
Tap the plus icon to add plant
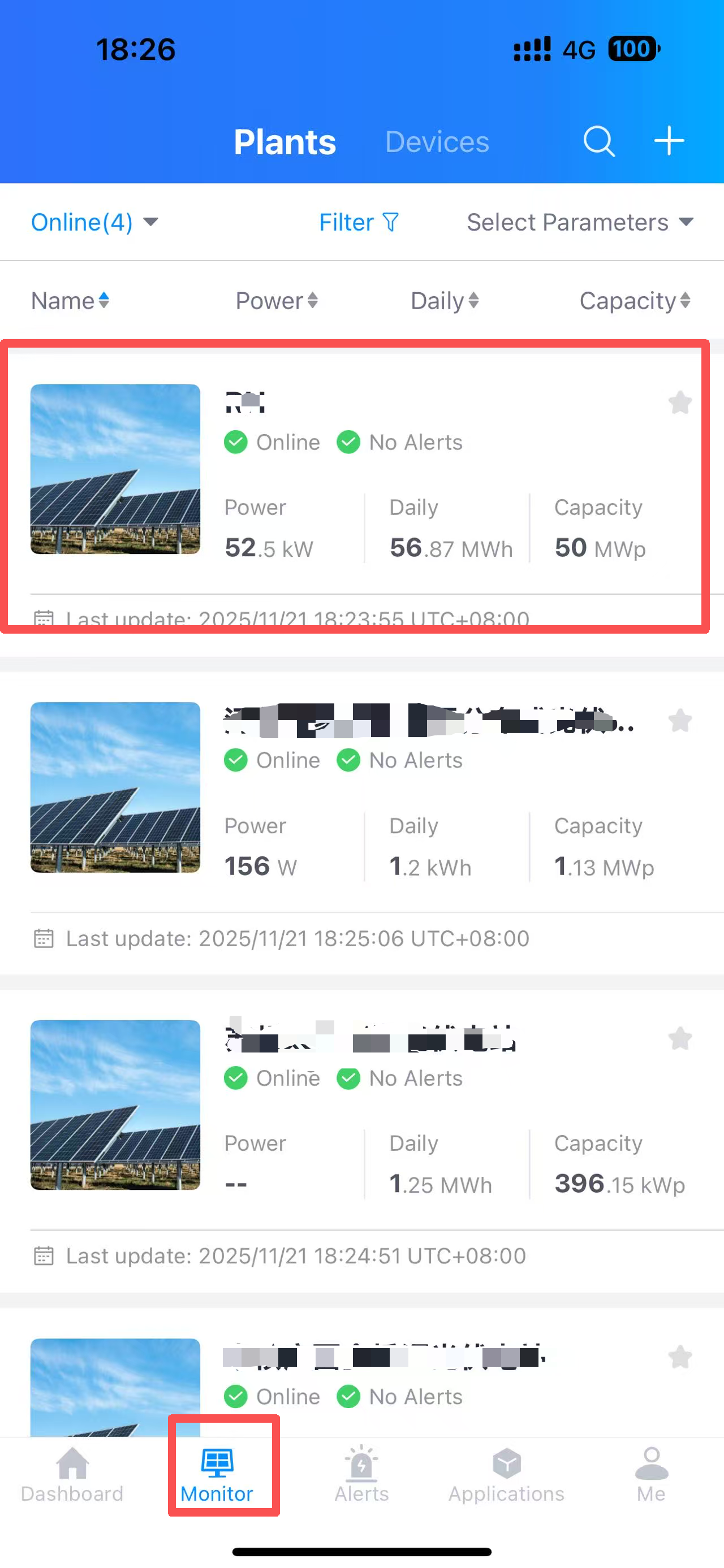click(669, 141)
